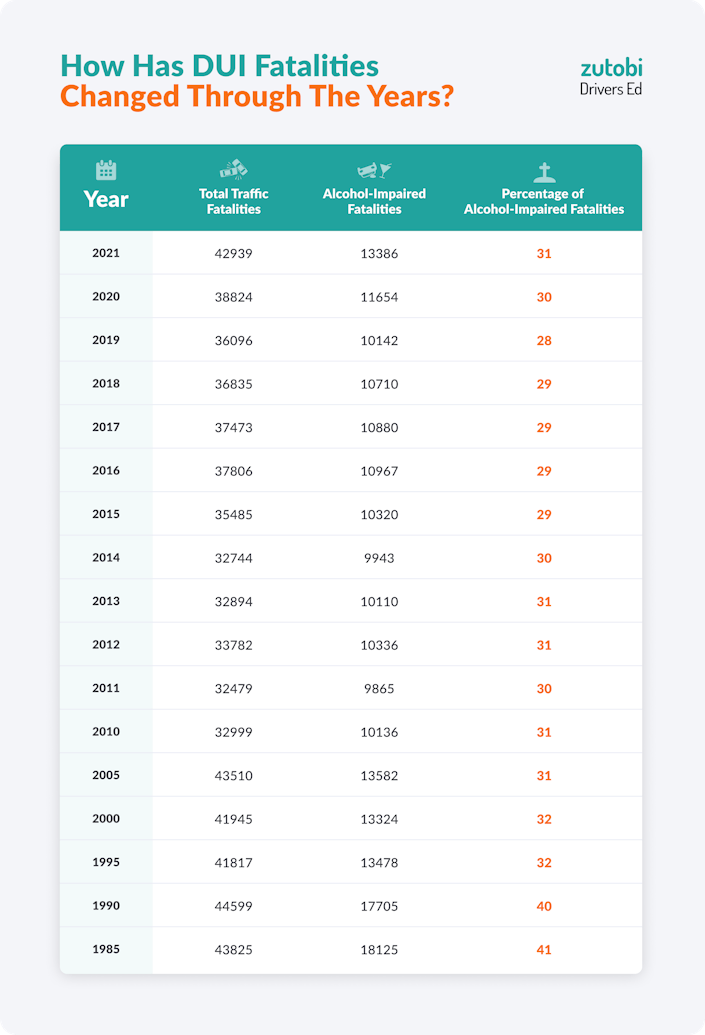Viewport: 705px width, 1035px height.
Task: Select the 2010 year row label
Action: 106,732
